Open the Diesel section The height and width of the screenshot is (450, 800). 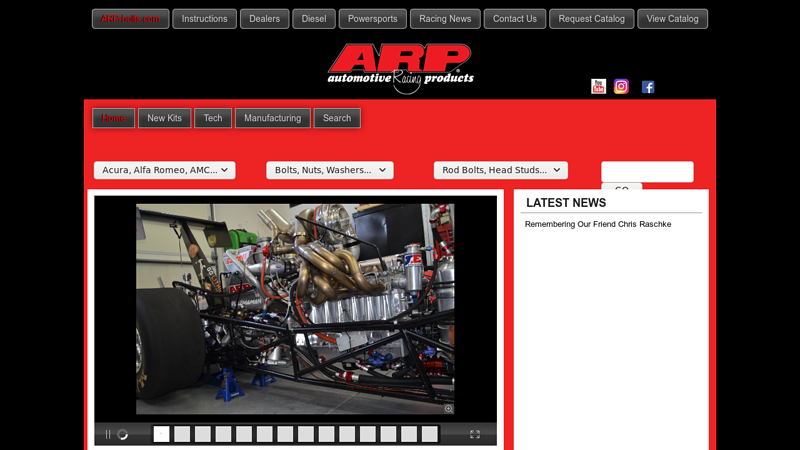point(314,19)
